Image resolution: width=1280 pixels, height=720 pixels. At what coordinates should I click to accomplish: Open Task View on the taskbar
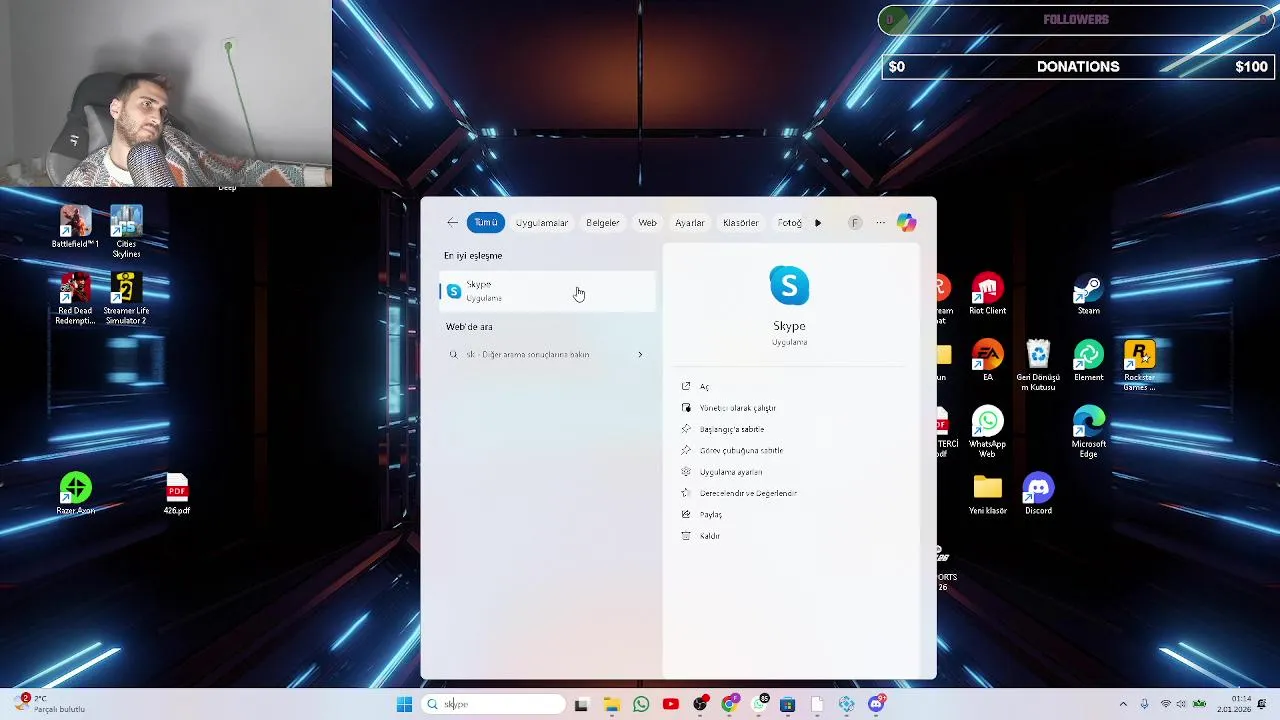coord(581,704)
